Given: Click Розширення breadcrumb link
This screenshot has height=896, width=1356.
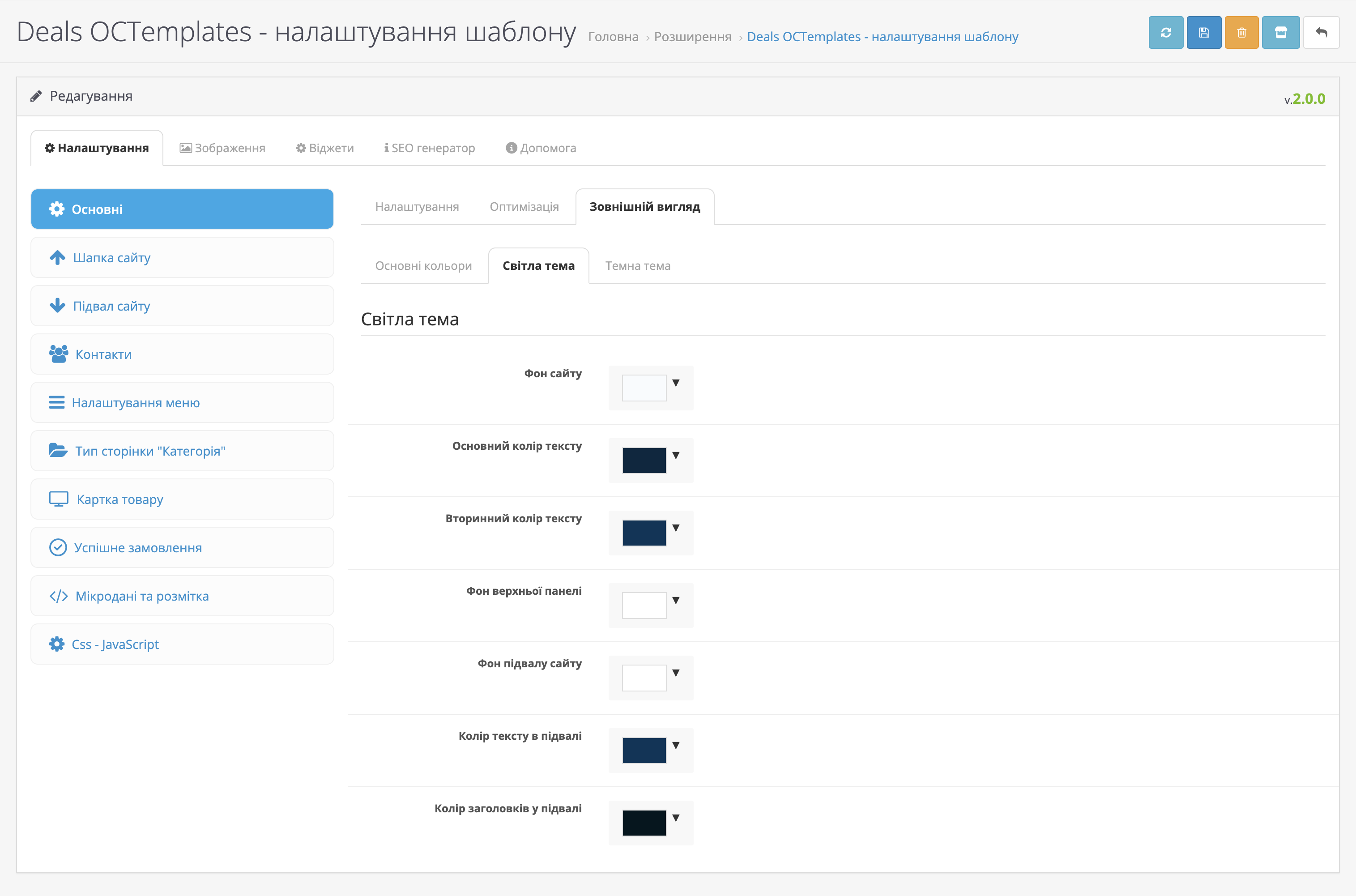Looking at the screenshot, I should (x=692, y=37).
